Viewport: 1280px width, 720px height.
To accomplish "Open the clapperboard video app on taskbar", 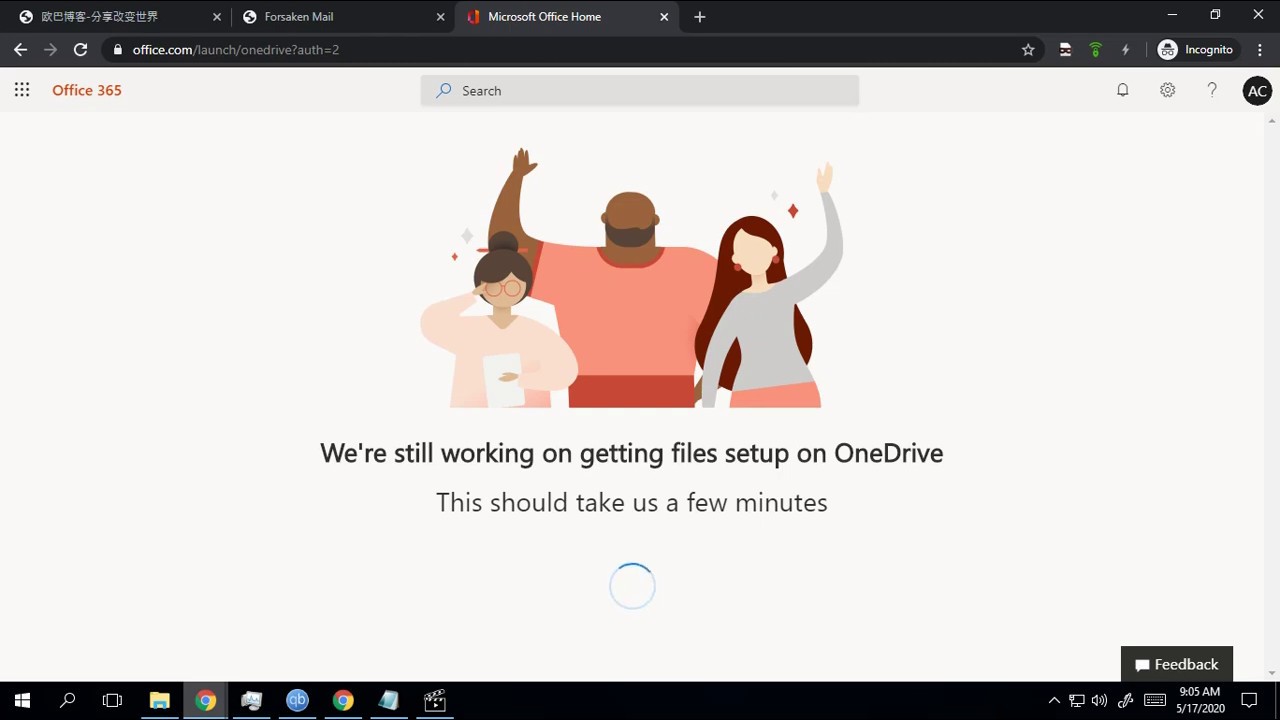I will [x=435, y=700].
